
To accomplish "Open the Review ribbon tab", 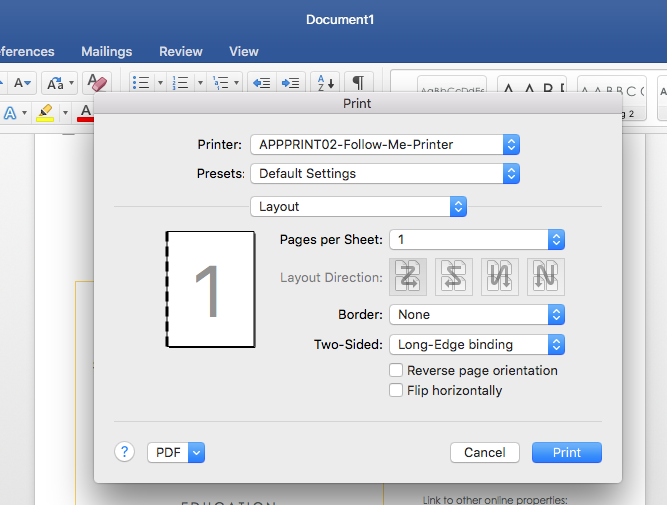I will pos(181,51).
